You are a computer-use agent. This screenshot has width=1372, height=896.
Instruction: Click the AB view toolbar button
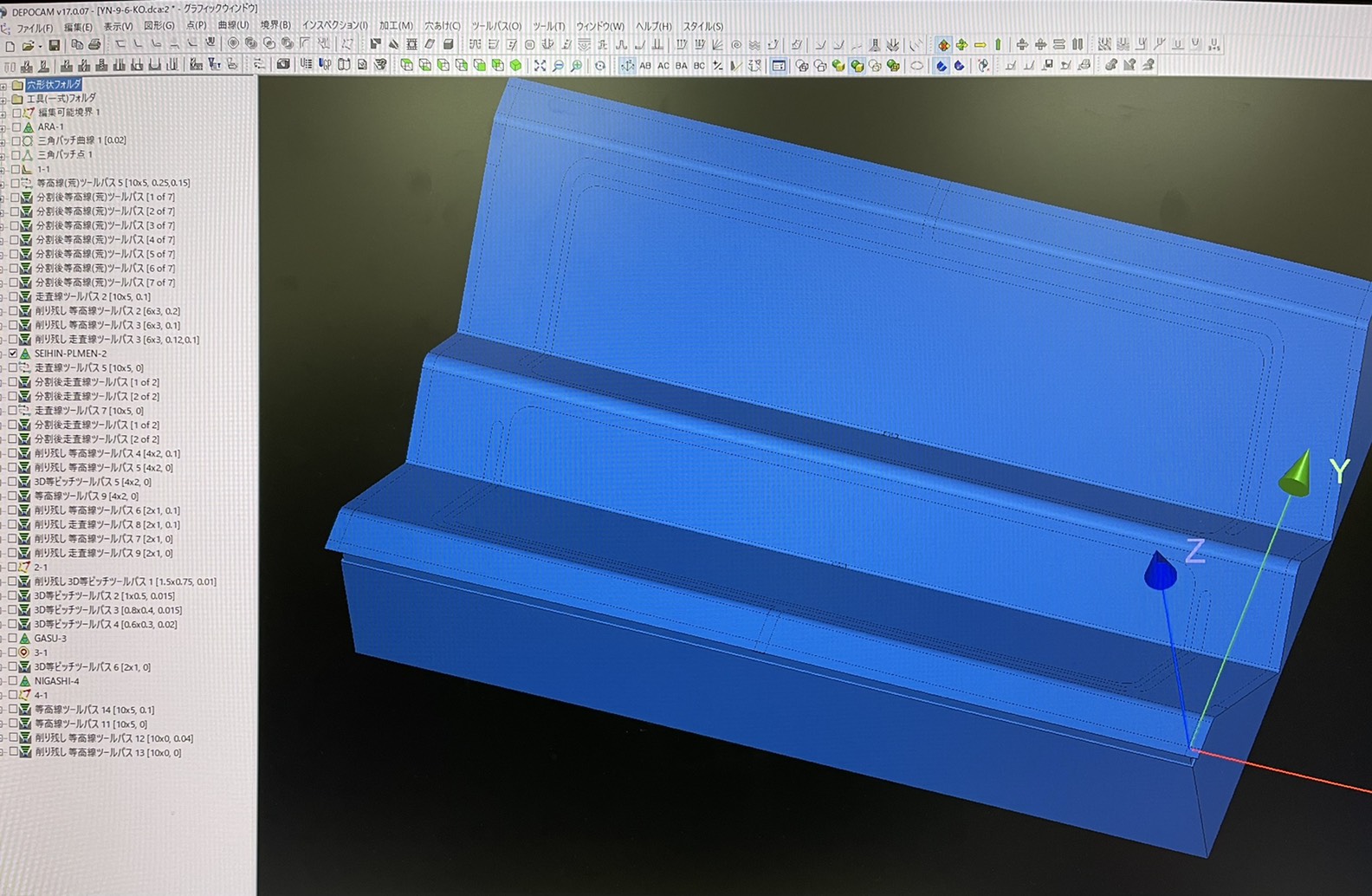point(645,65)
